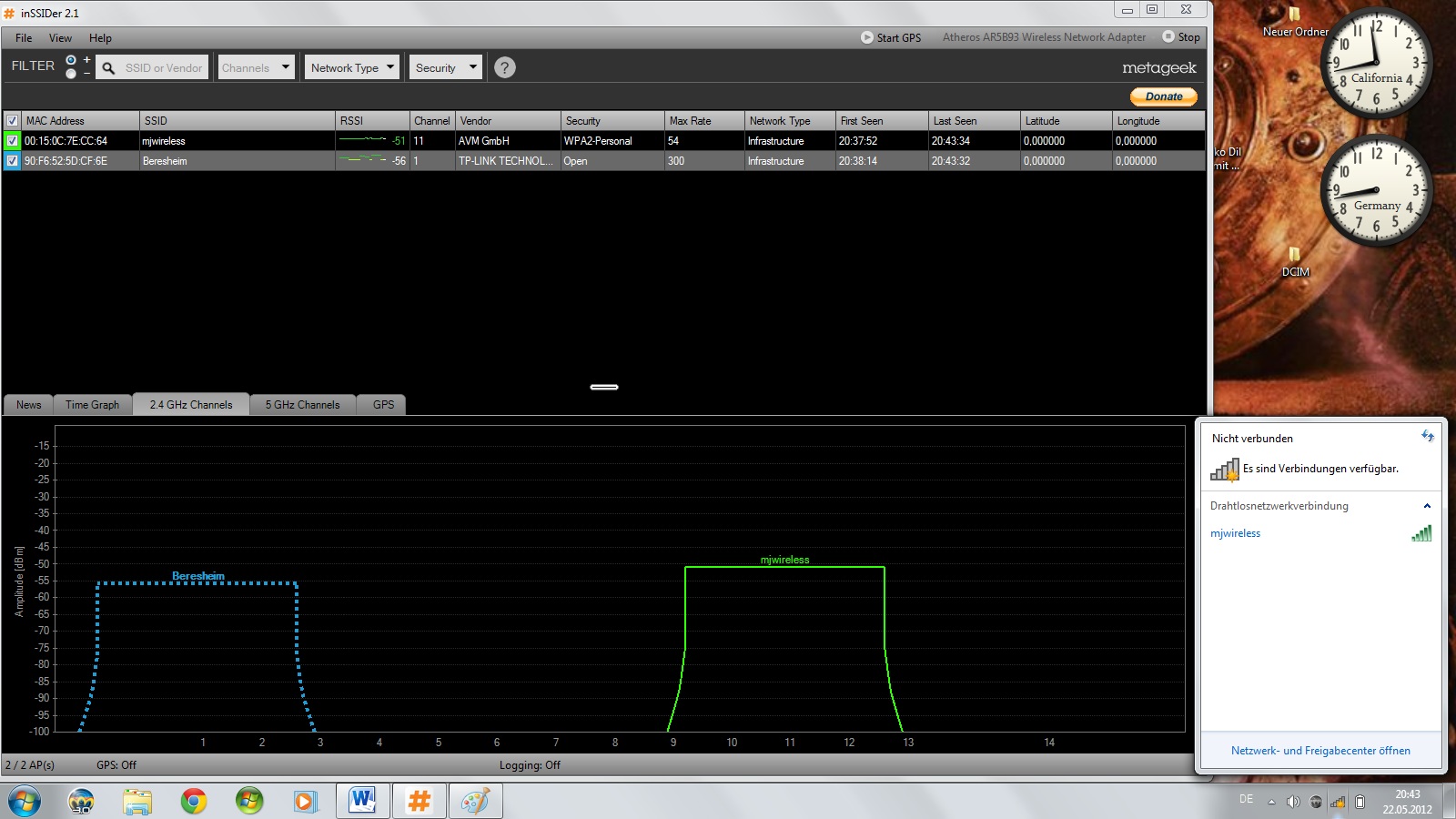Click the Donate button

coord(1164,96)
